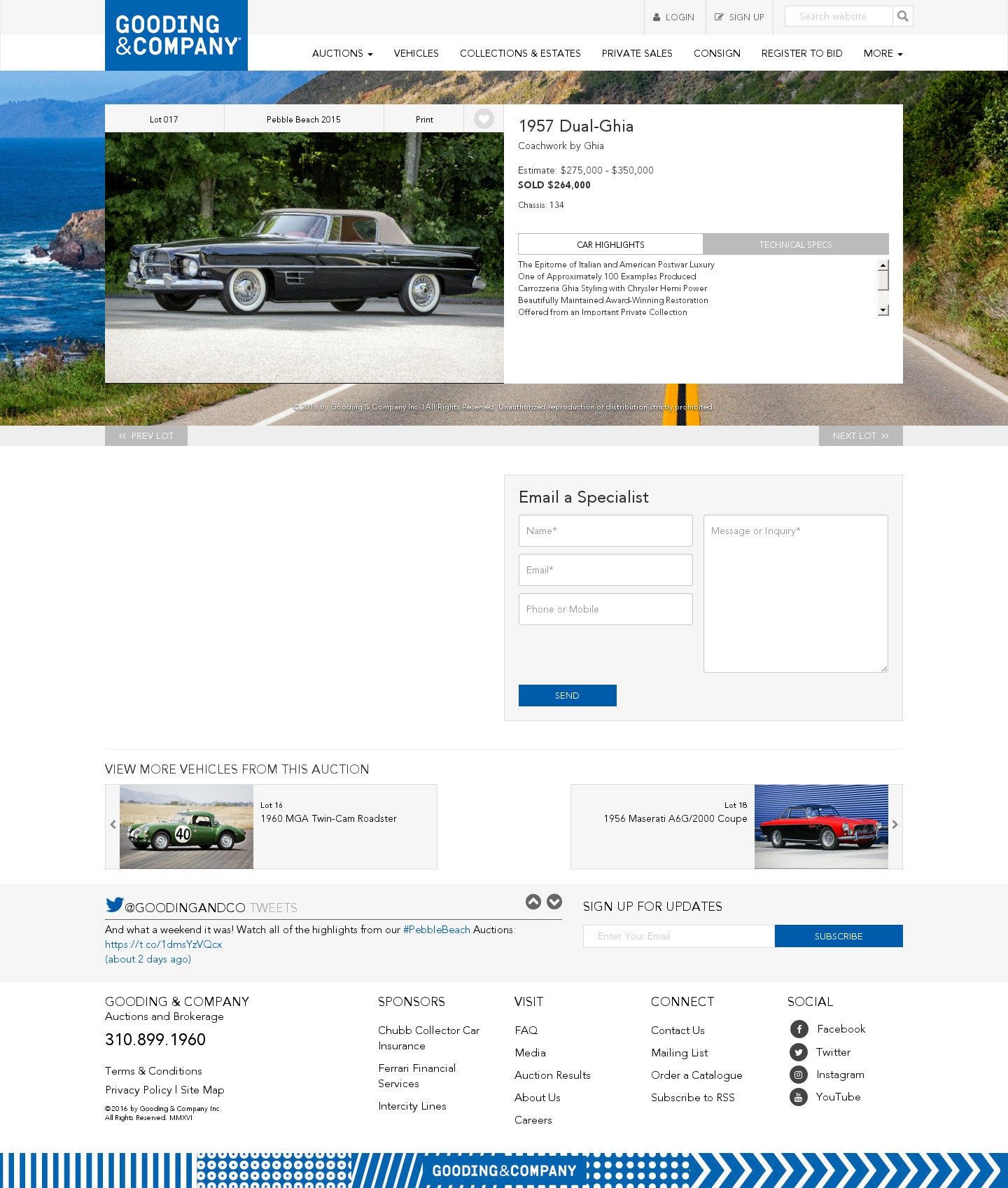This screenshot has width=1008, height=1188.
Task: Go to the previous lot
Action: (146, 435)
